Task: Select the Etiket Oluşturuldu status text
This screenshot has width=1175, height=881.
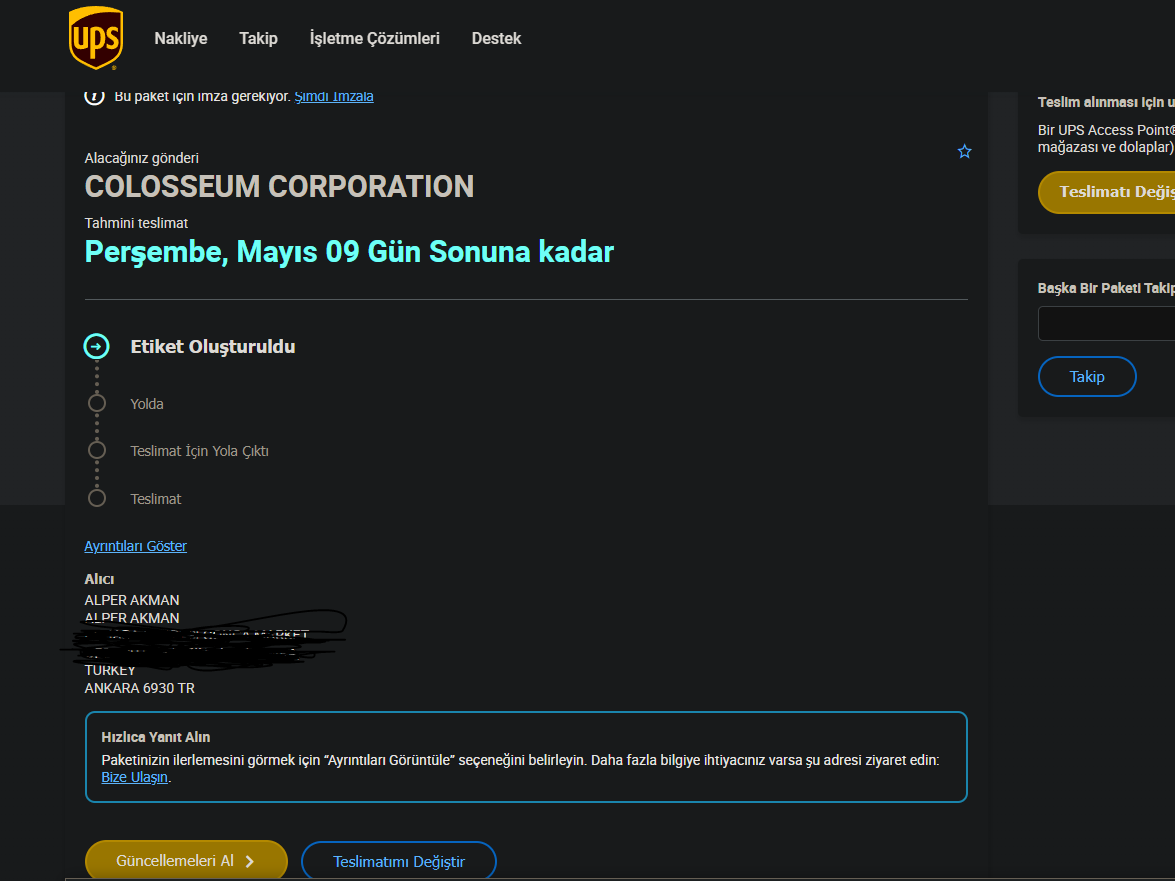Action: tap(213, 347)
